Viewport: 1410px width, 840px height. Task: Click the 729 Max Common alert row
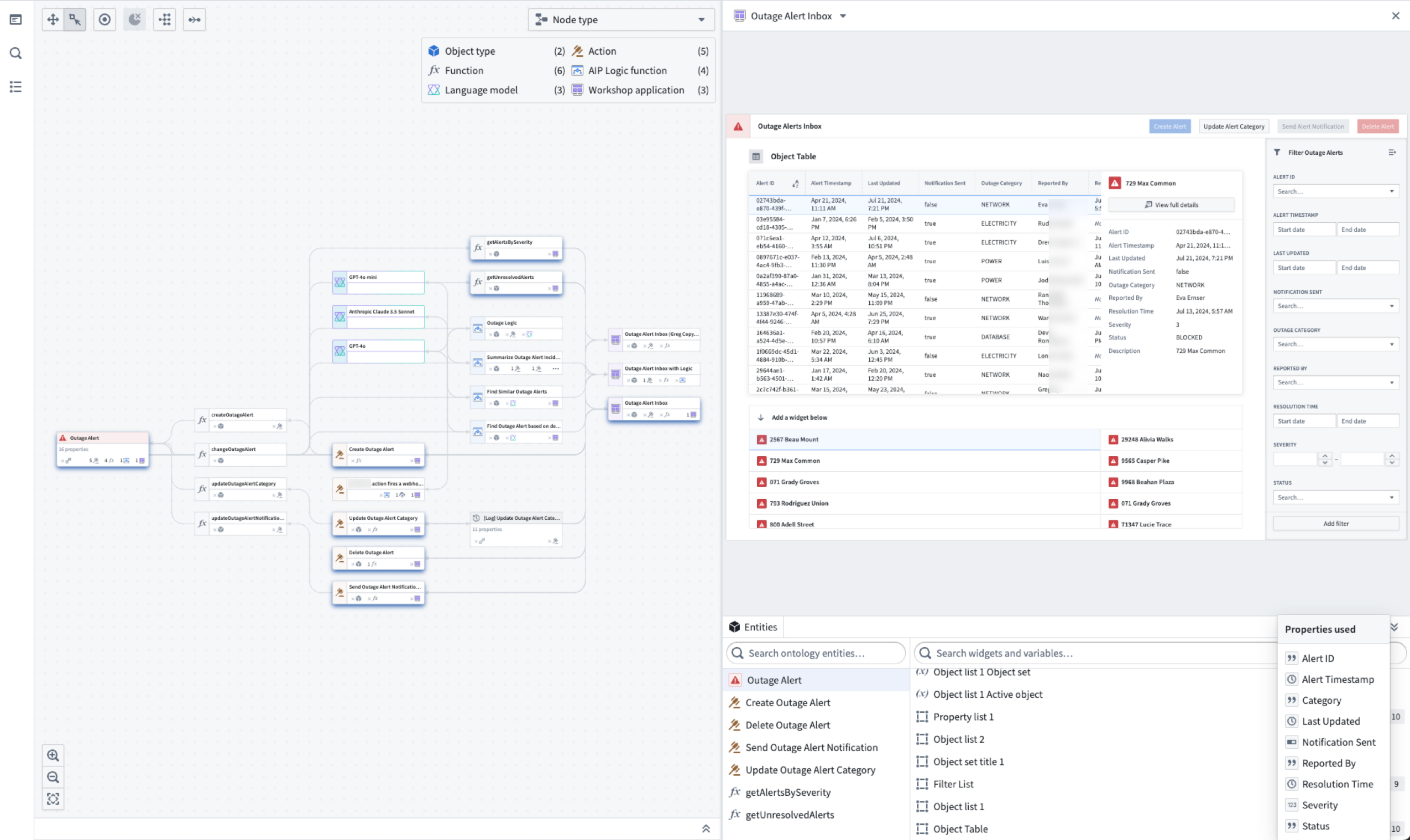pyautogui.click(x=920, y=460)
